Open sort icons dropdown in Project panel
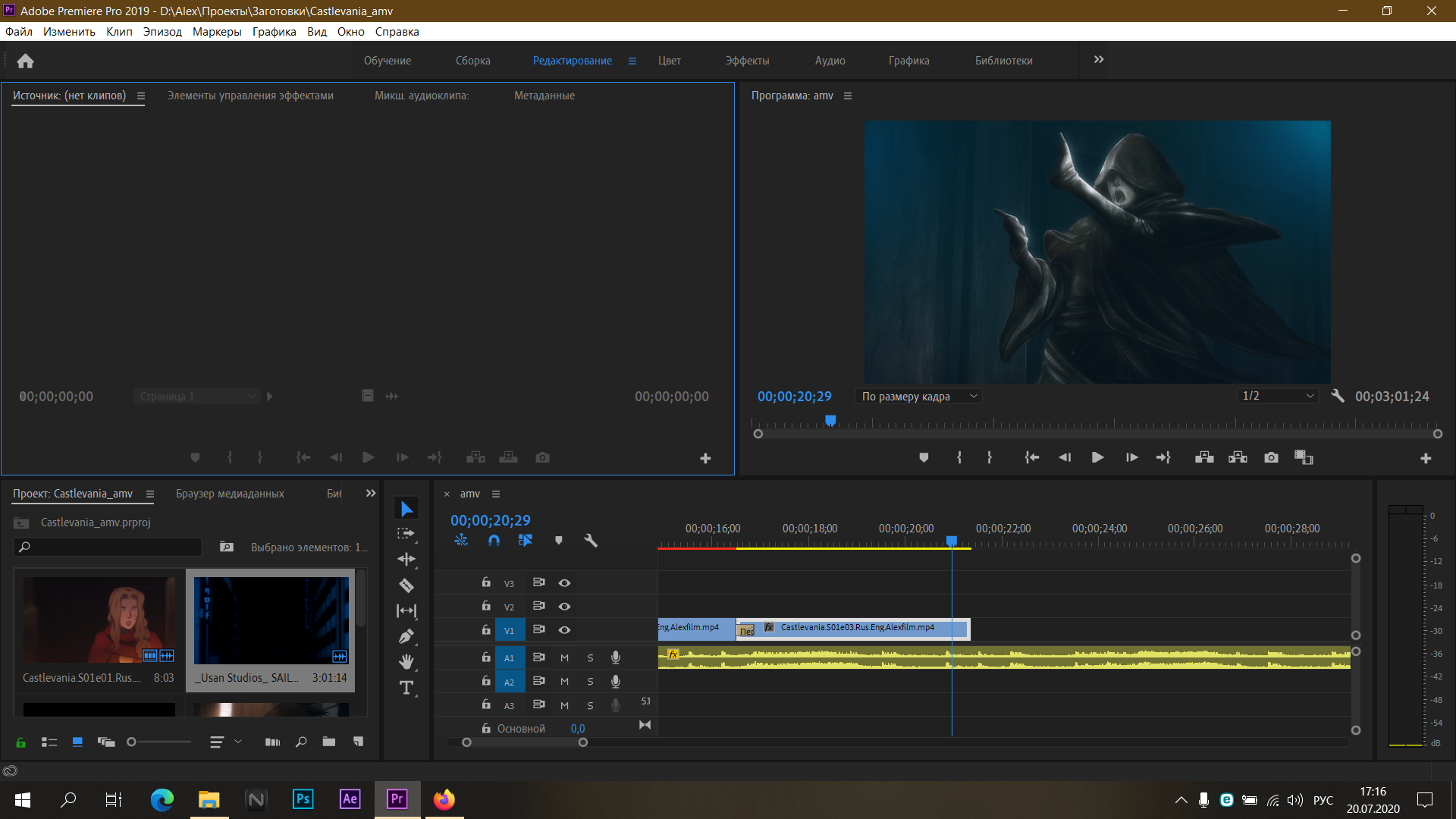Screen dimensions: 1456x819 coord(225,742)
